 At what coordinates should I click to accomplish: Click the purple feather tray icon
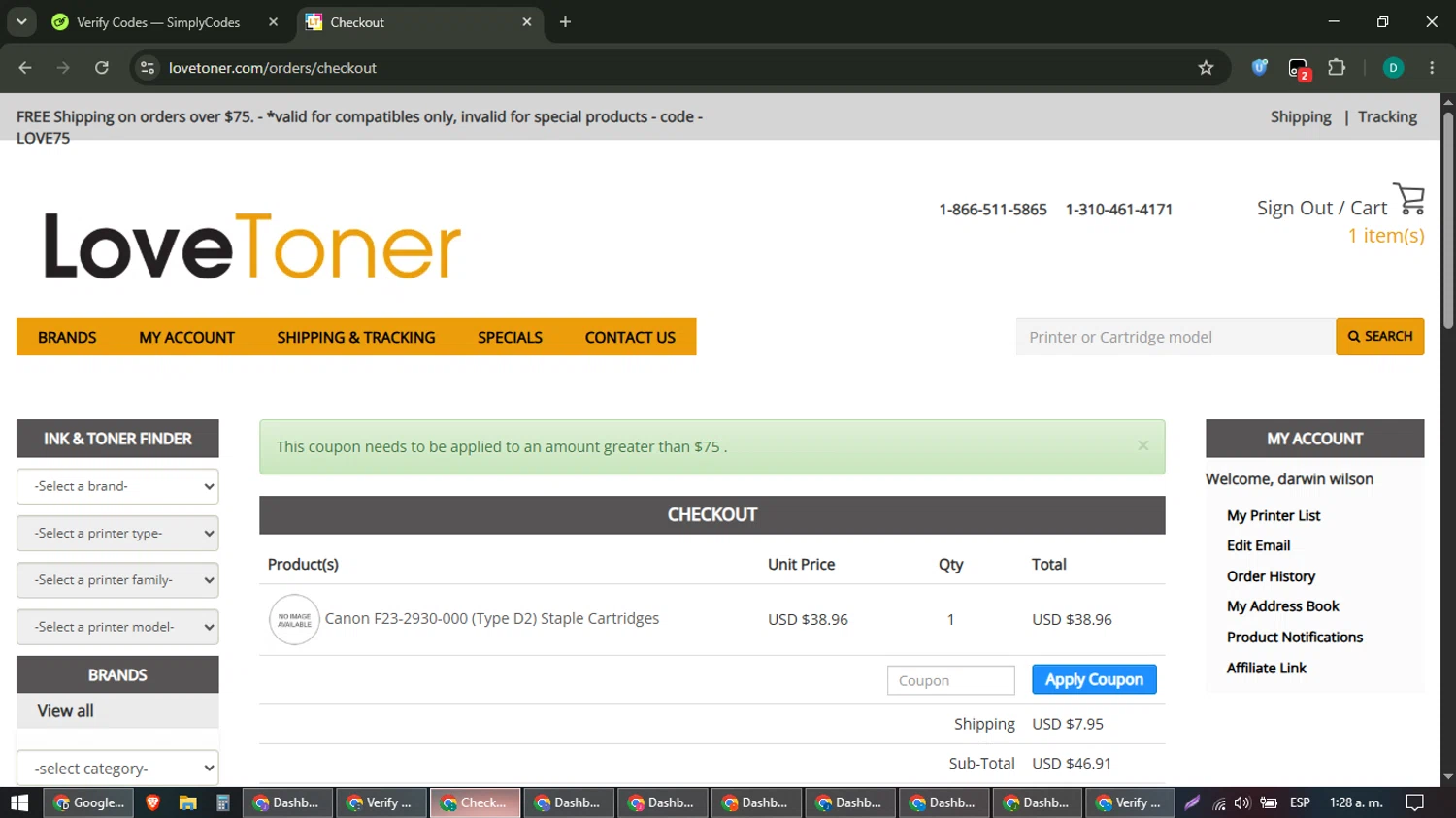(1192, 802)
